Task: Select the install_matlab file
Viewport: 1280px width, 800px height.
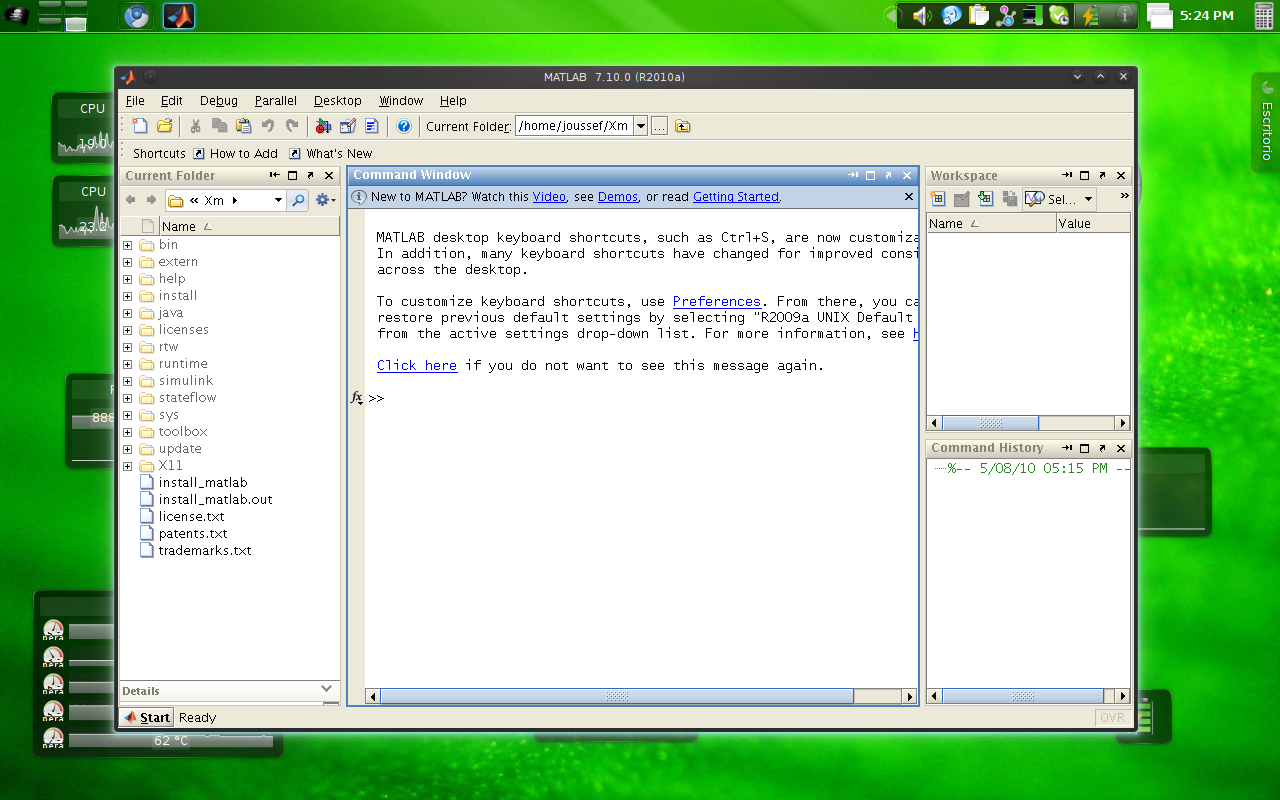Action: (x=202, y=483)
